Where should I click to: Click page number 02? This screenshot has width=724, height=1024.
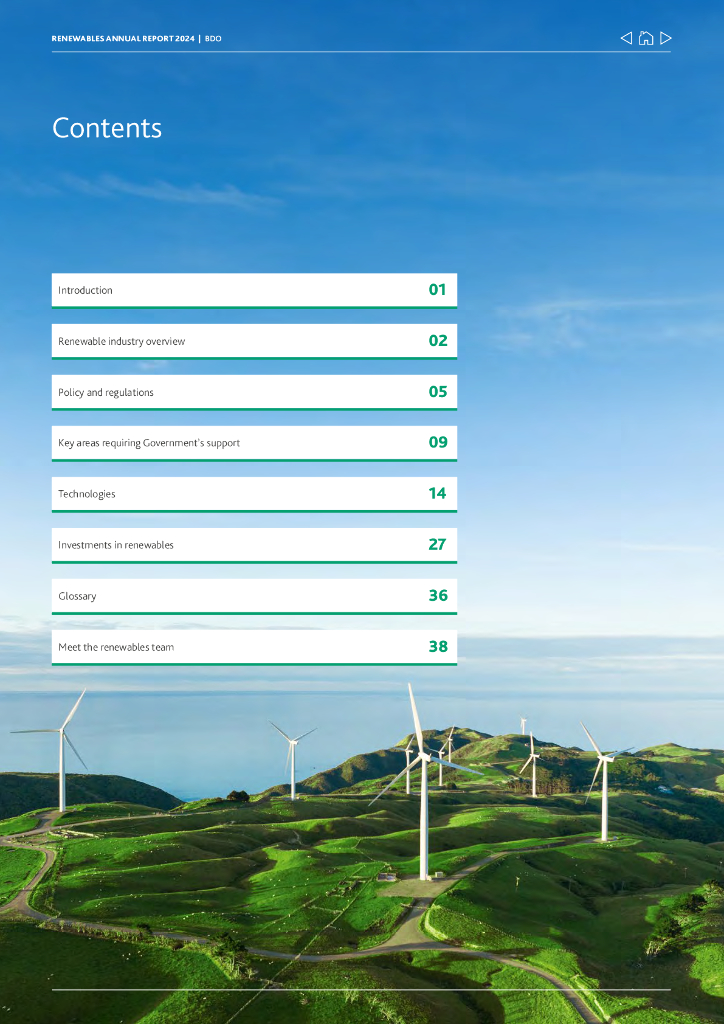coord(437,341)
